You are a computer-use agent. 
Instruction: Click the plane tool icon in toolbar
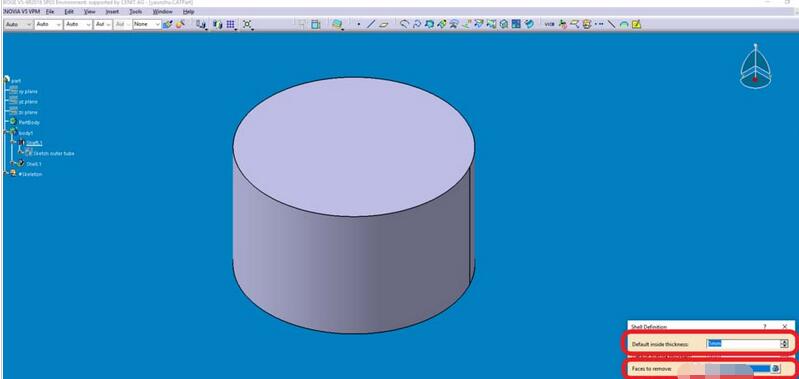pyautogui.click(x=384, y=24)
